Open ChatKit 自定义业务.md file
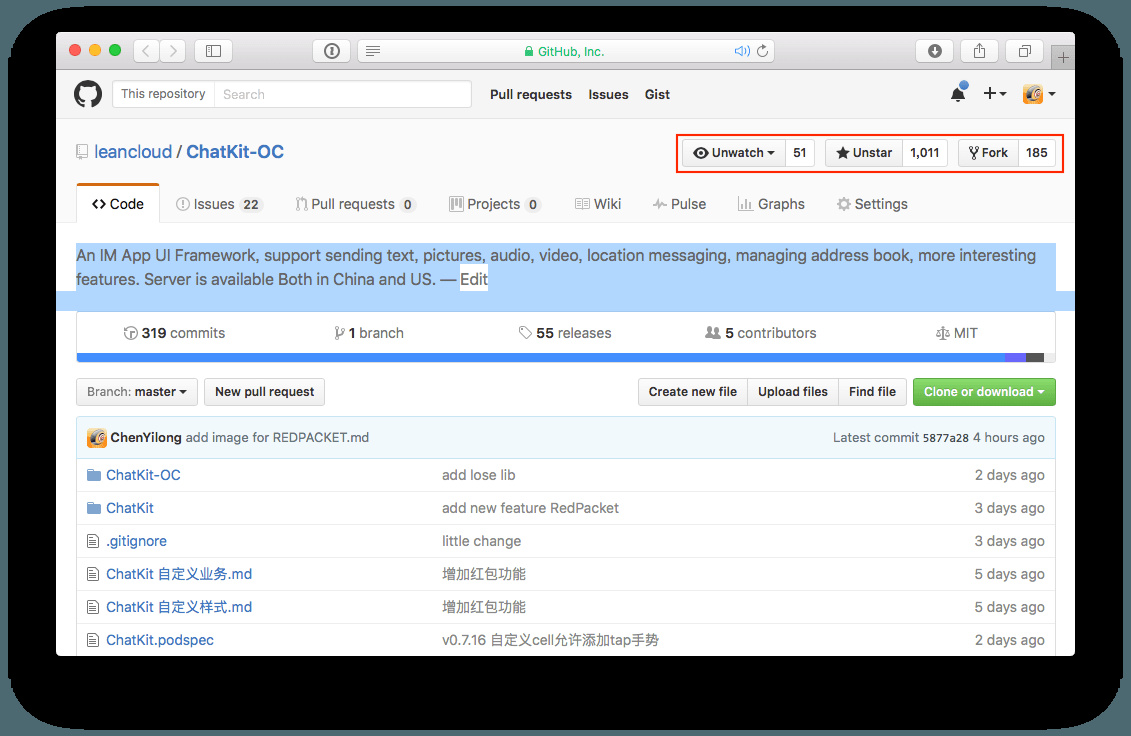This screenshot has height=736, width=1131. [179, 574]
